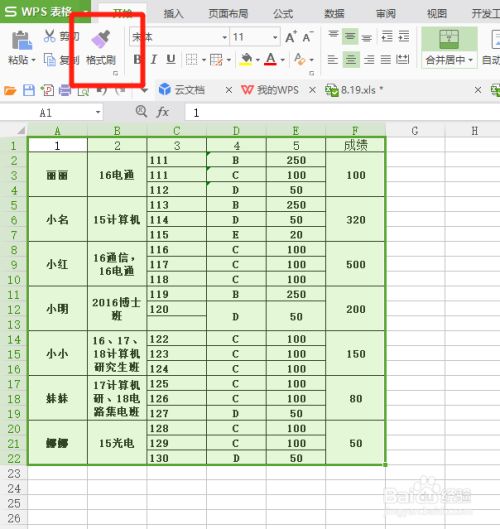Open the Insert ribbon tab

[173, 13]
